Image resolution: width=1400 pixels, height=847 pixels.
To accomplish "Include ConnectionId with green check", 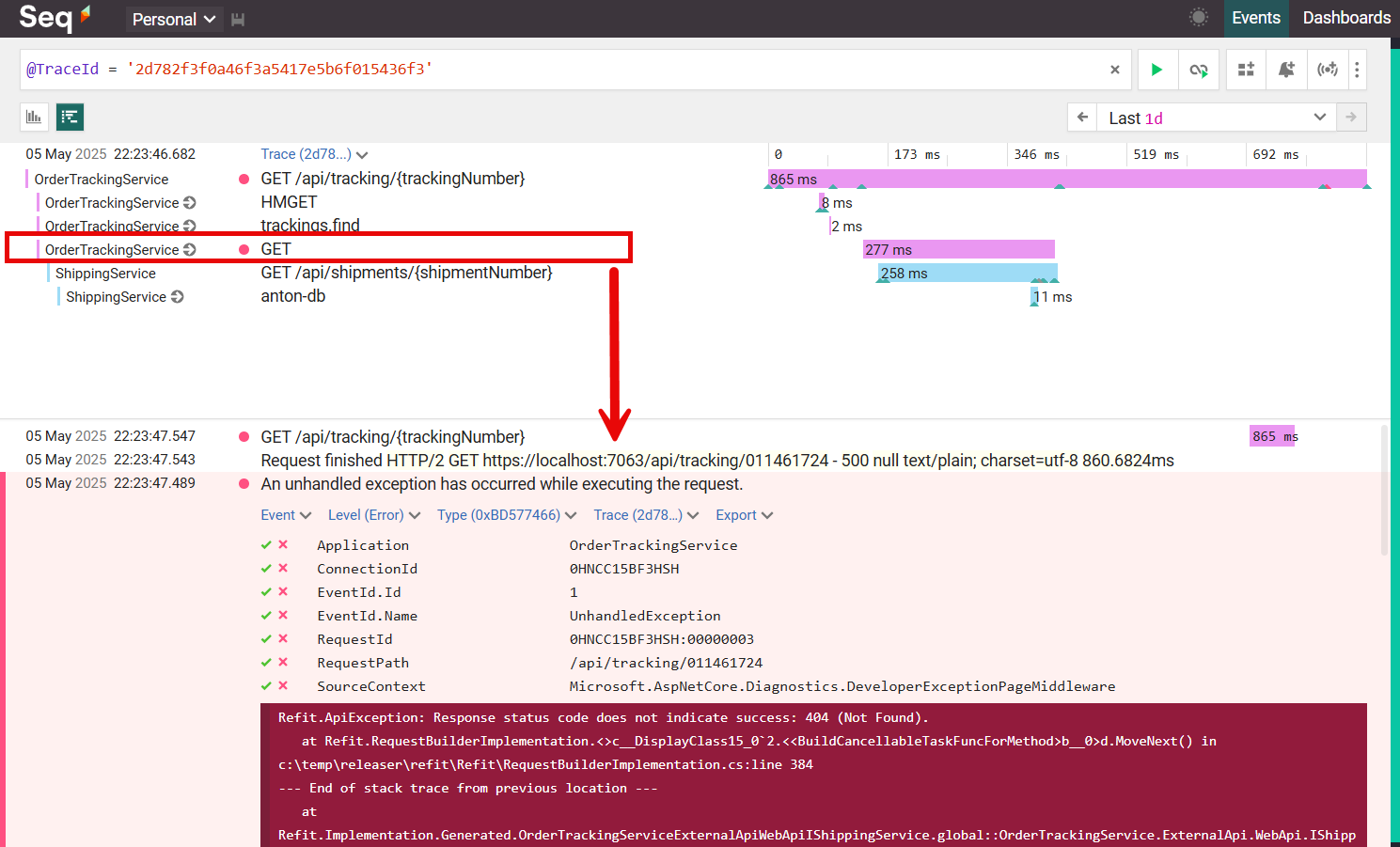I will (266, 569).
